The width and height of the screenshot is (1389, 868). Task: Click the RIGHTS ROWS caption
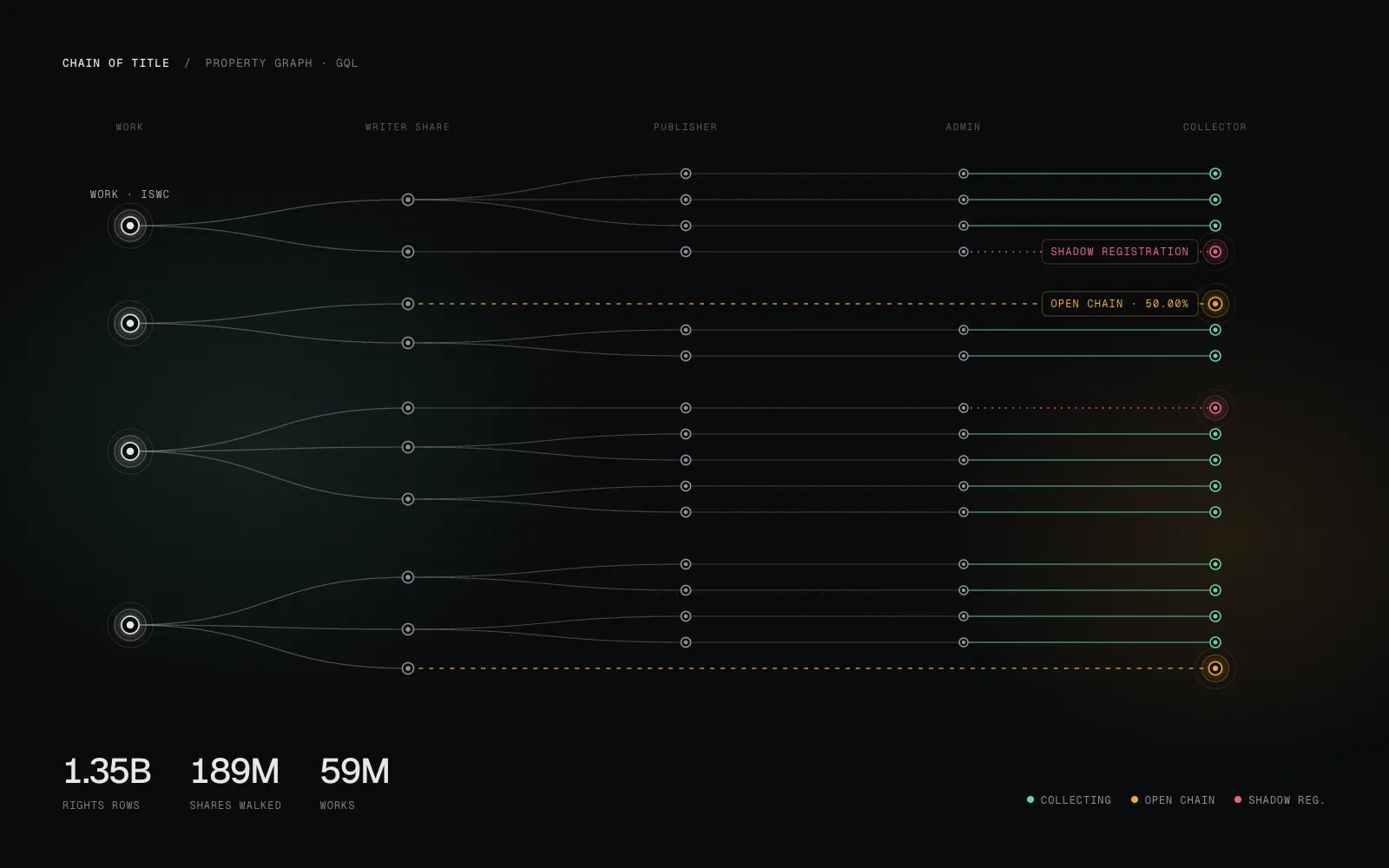pyautogui.click(x=102, y=806)
